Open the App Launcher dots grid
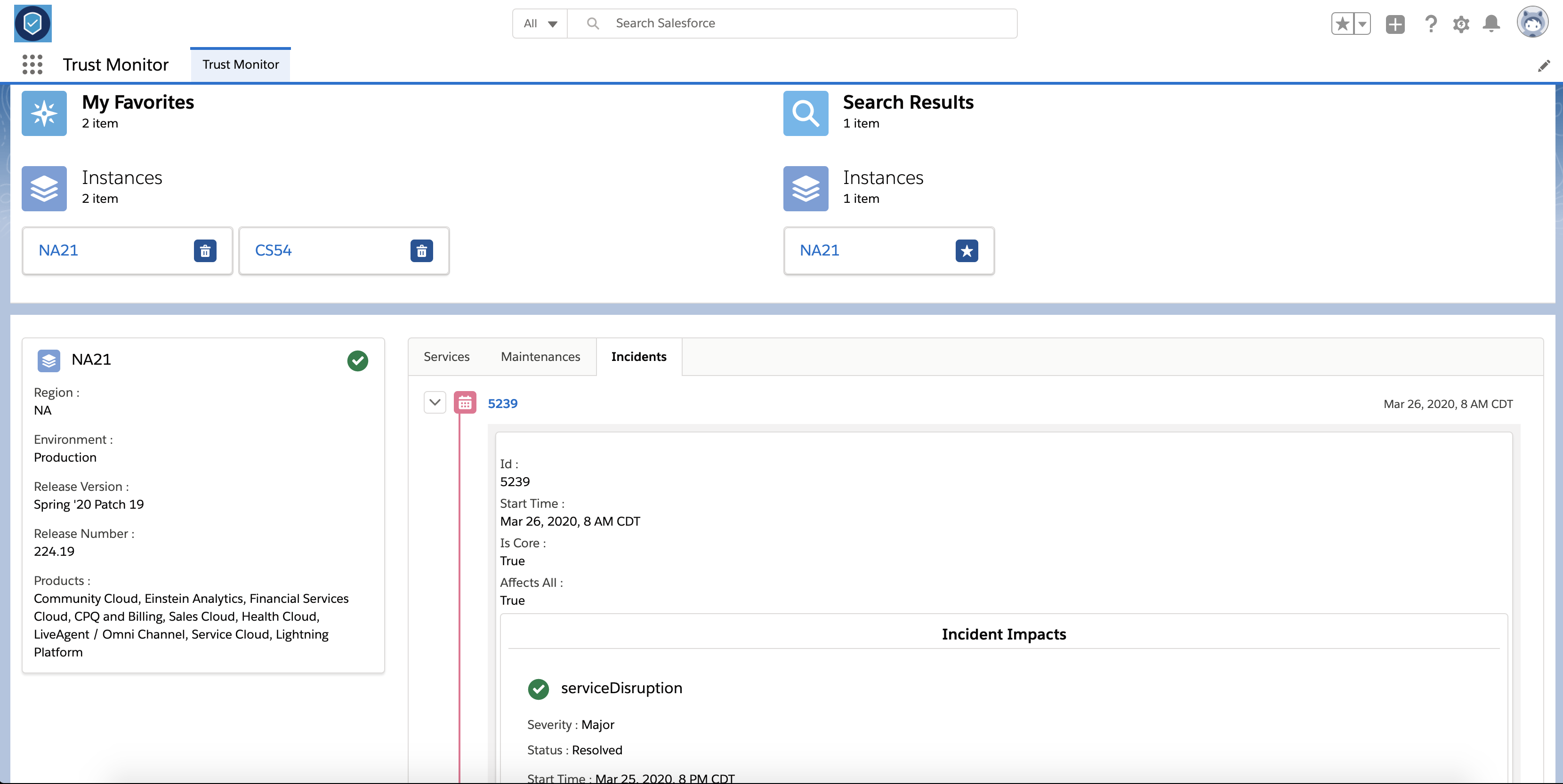Image resolution: width=1563 pixels, height=784 pixels. pos(32,64)
